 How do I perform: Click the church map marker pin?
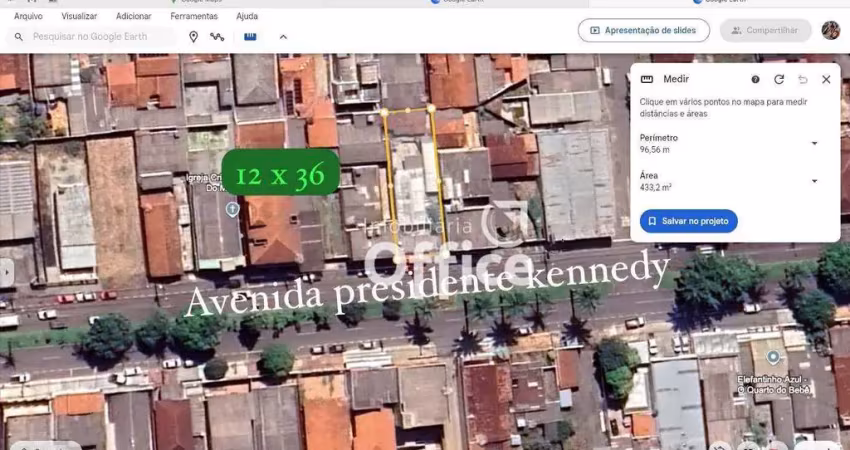tap(232, 209)
